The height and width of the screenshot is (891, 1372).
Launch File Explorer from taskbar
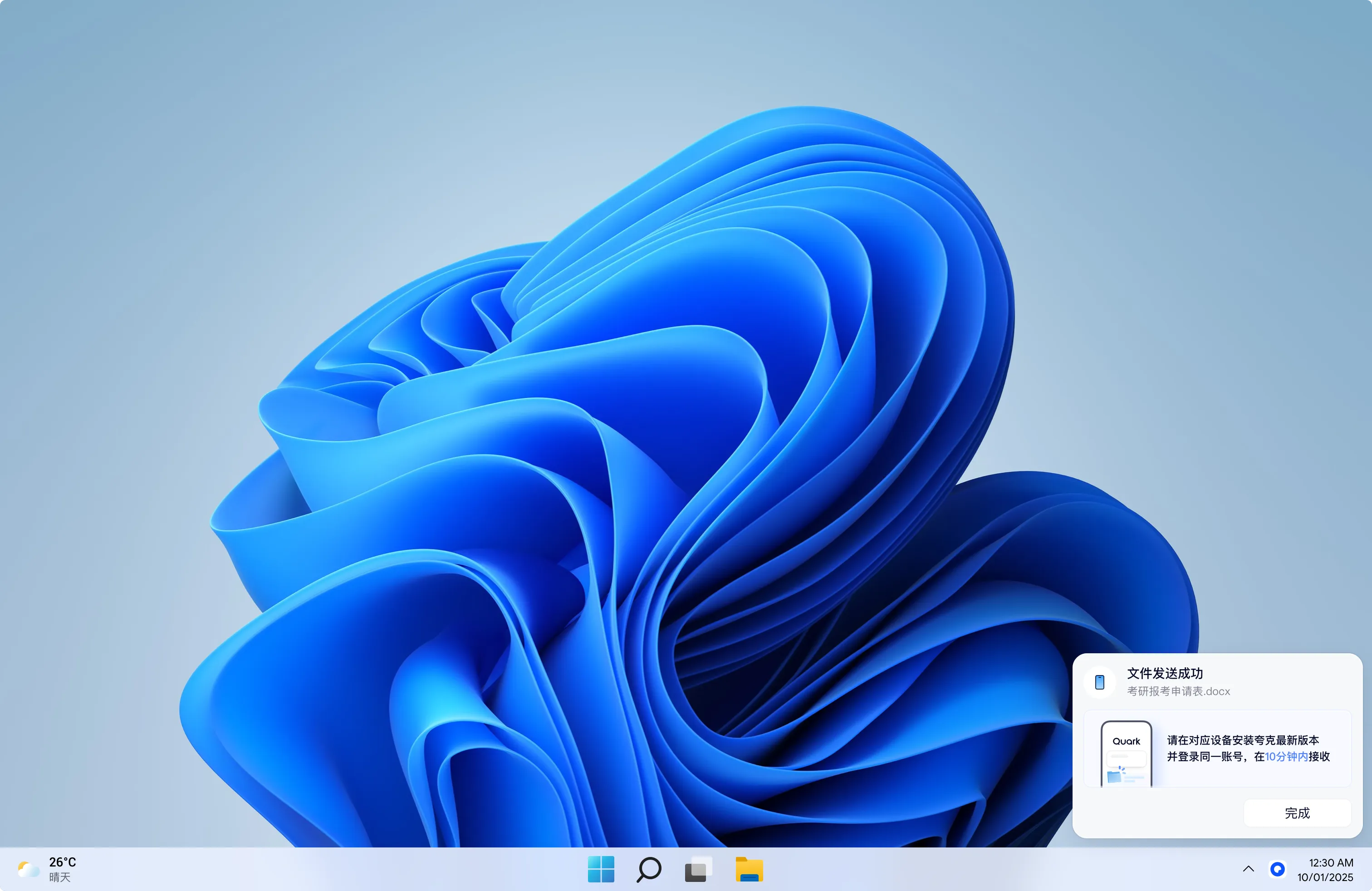coord(749,869)
